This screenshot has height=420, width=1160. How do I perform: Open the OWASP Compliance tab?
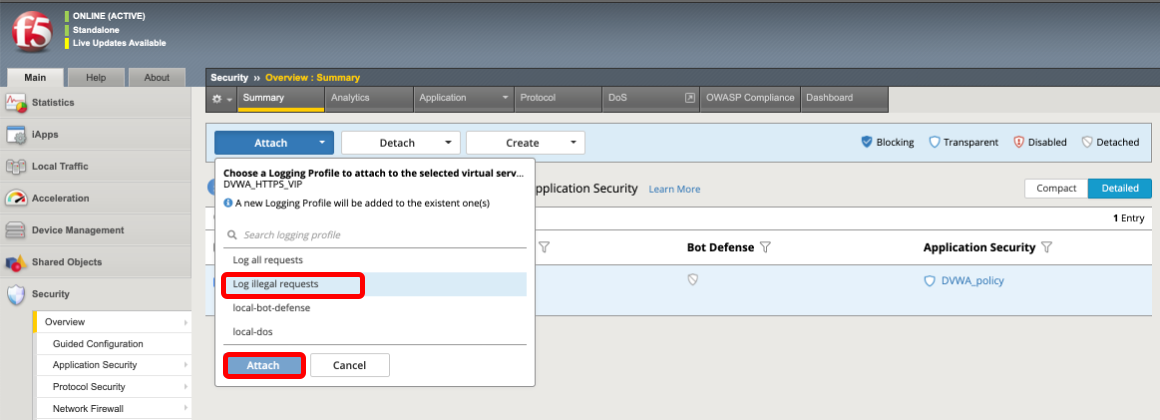tap(750, 98)
